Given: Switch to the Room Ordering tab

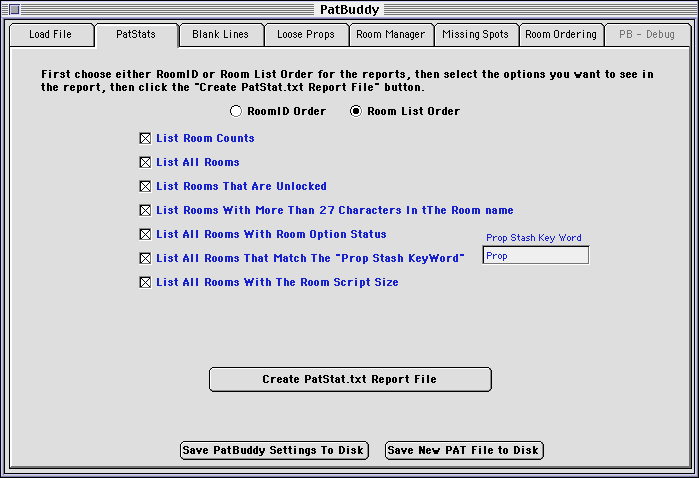Looking at the screenshot, I should point(561,34).
